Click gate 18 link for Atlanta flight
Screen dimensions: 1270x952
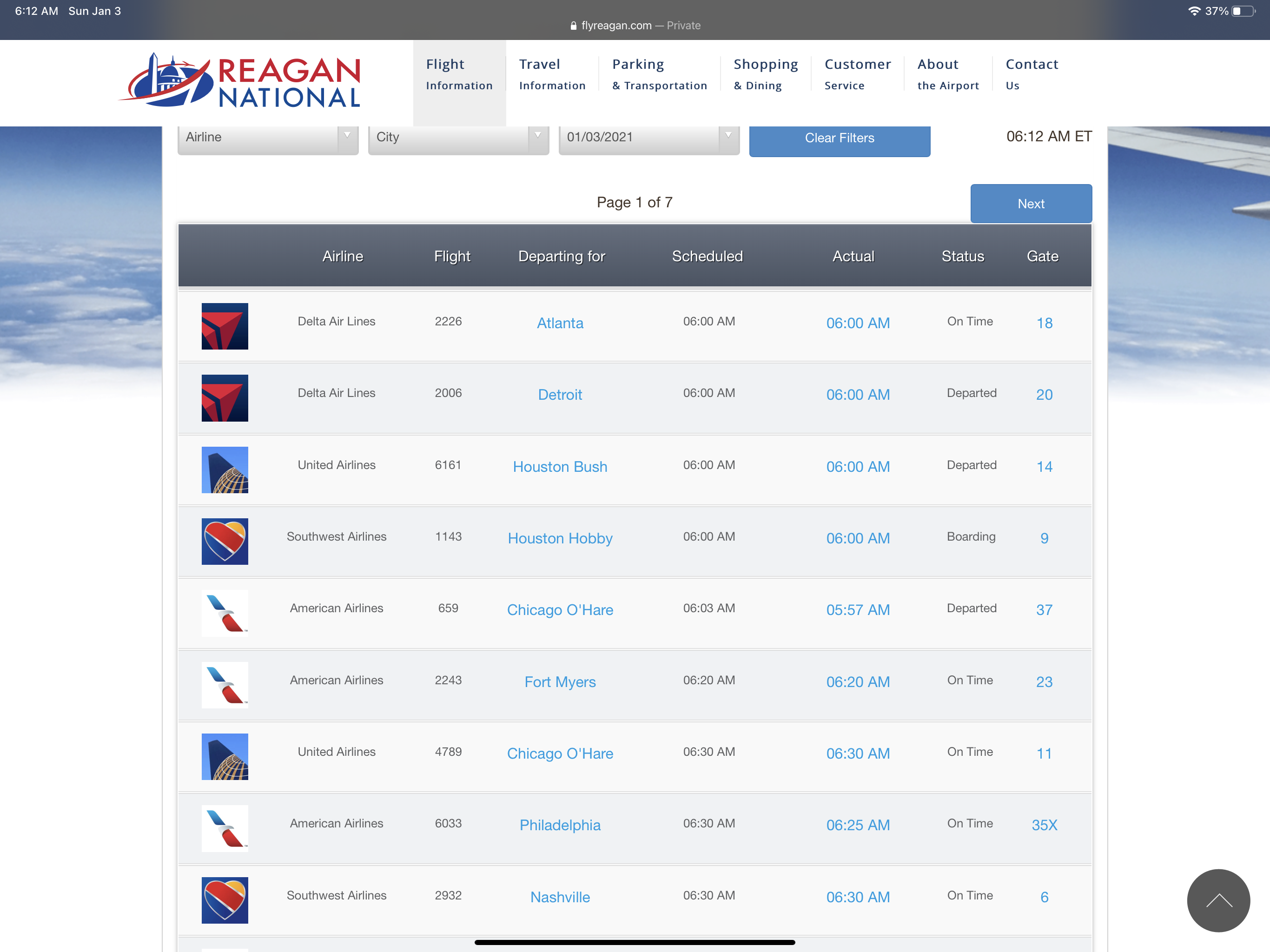click(x=1045, y=323)
